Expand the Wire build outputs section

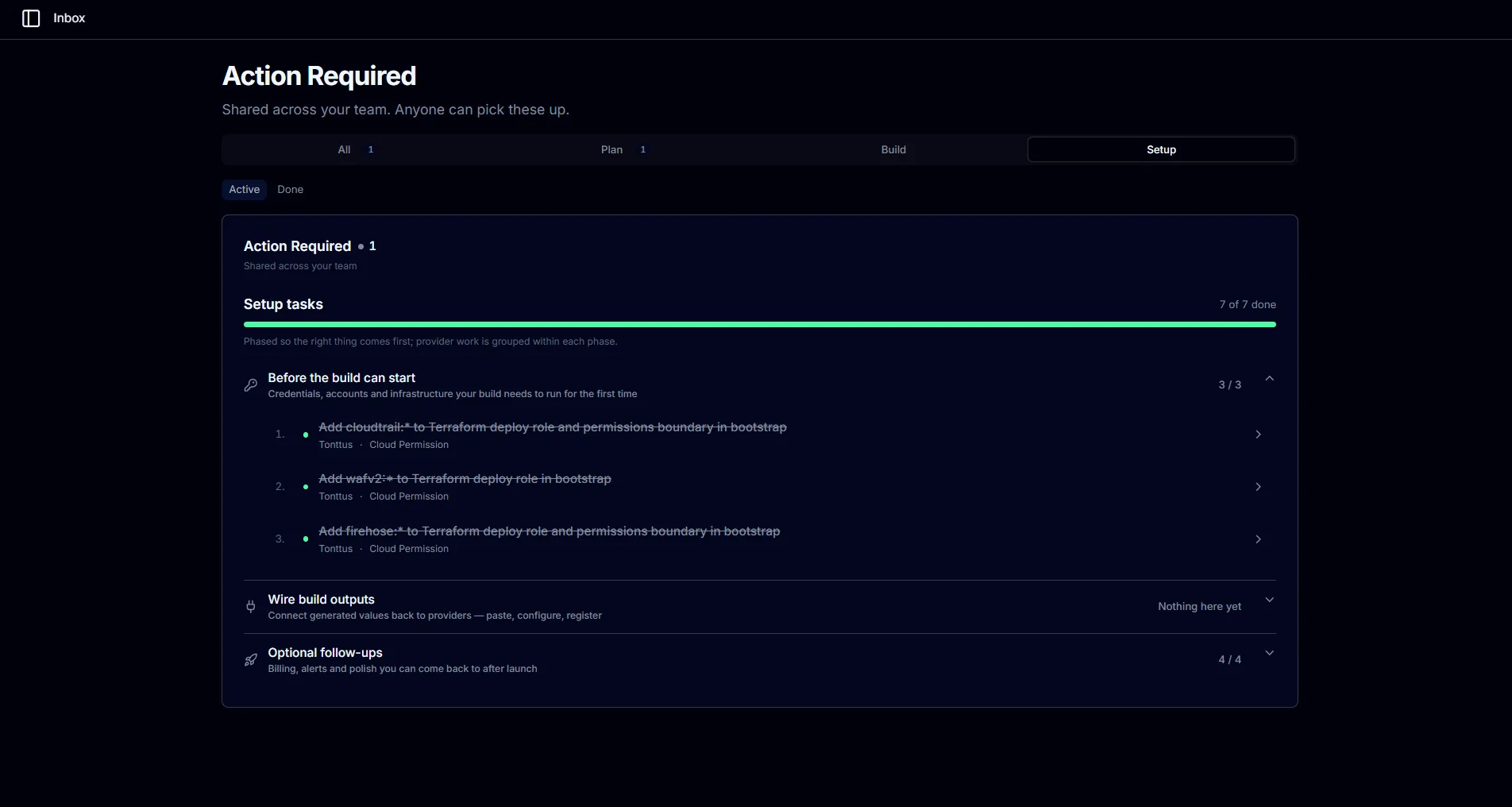coord(1269,600)
